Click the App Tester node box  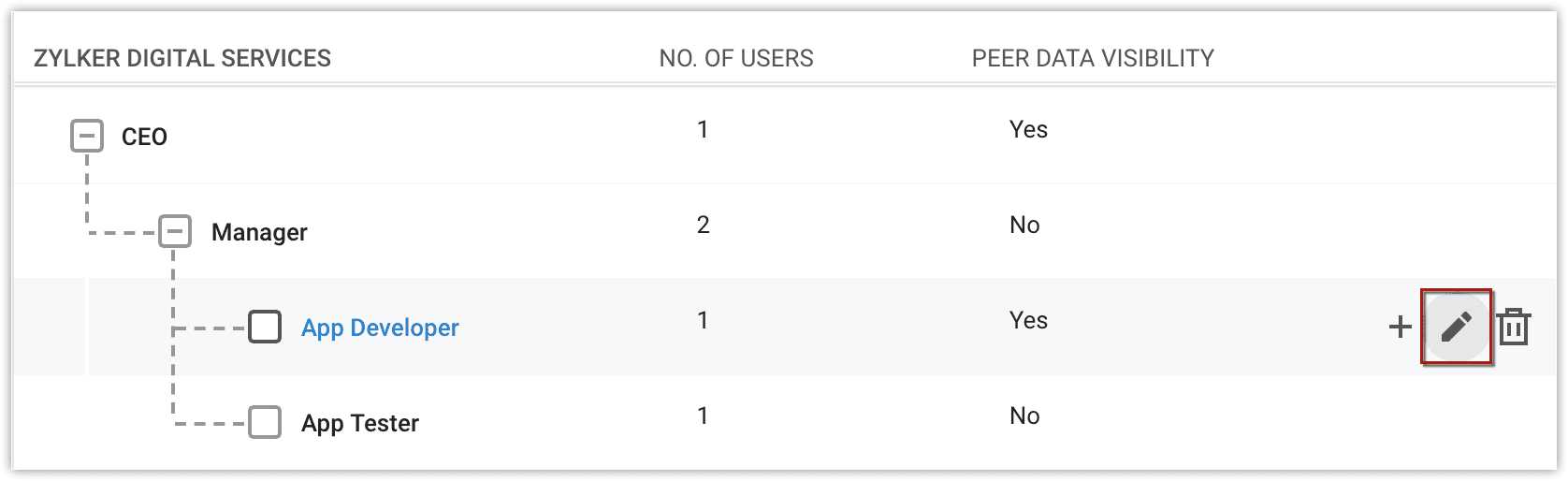point(265,422)
